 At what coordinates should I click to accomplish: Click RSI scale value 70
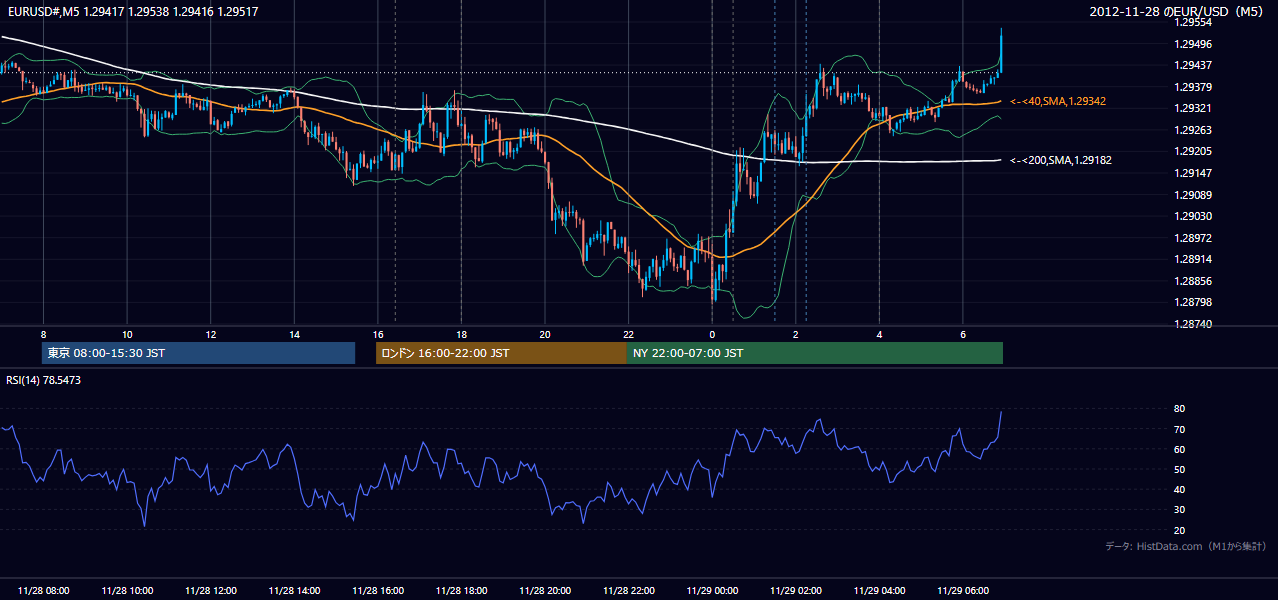pyautogui.click(x=1179, y=429)
